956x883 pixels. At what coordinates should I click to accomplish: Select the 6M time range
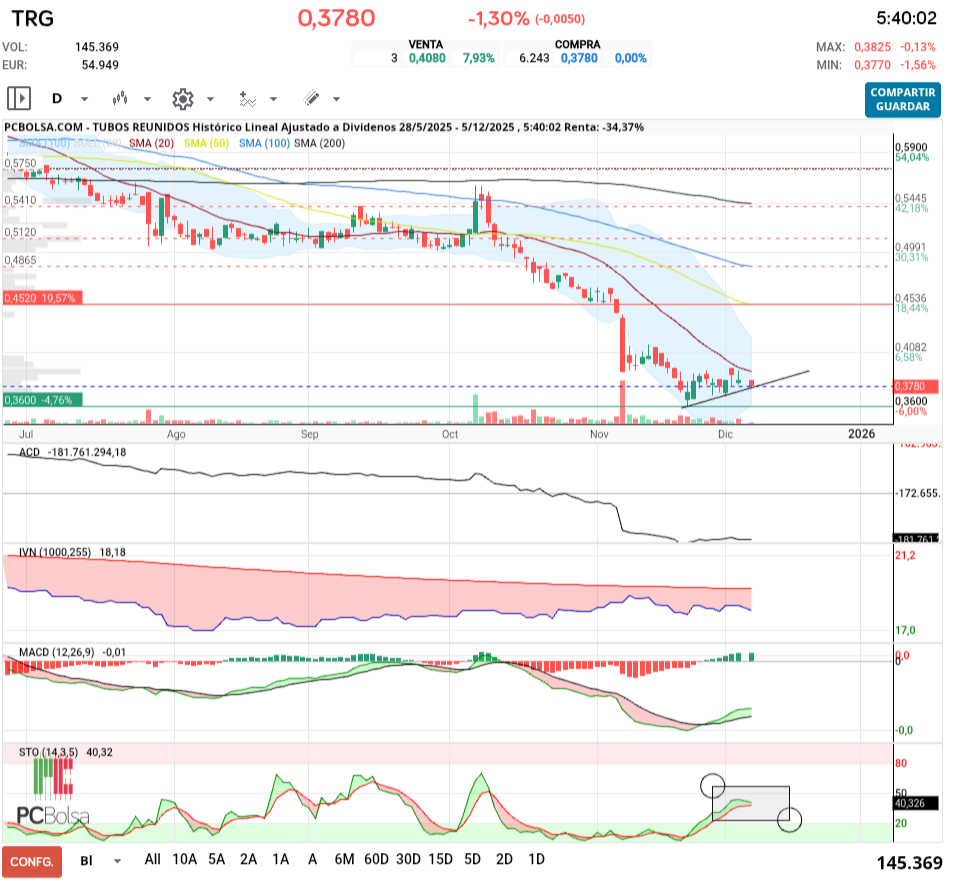pos(344,859)
